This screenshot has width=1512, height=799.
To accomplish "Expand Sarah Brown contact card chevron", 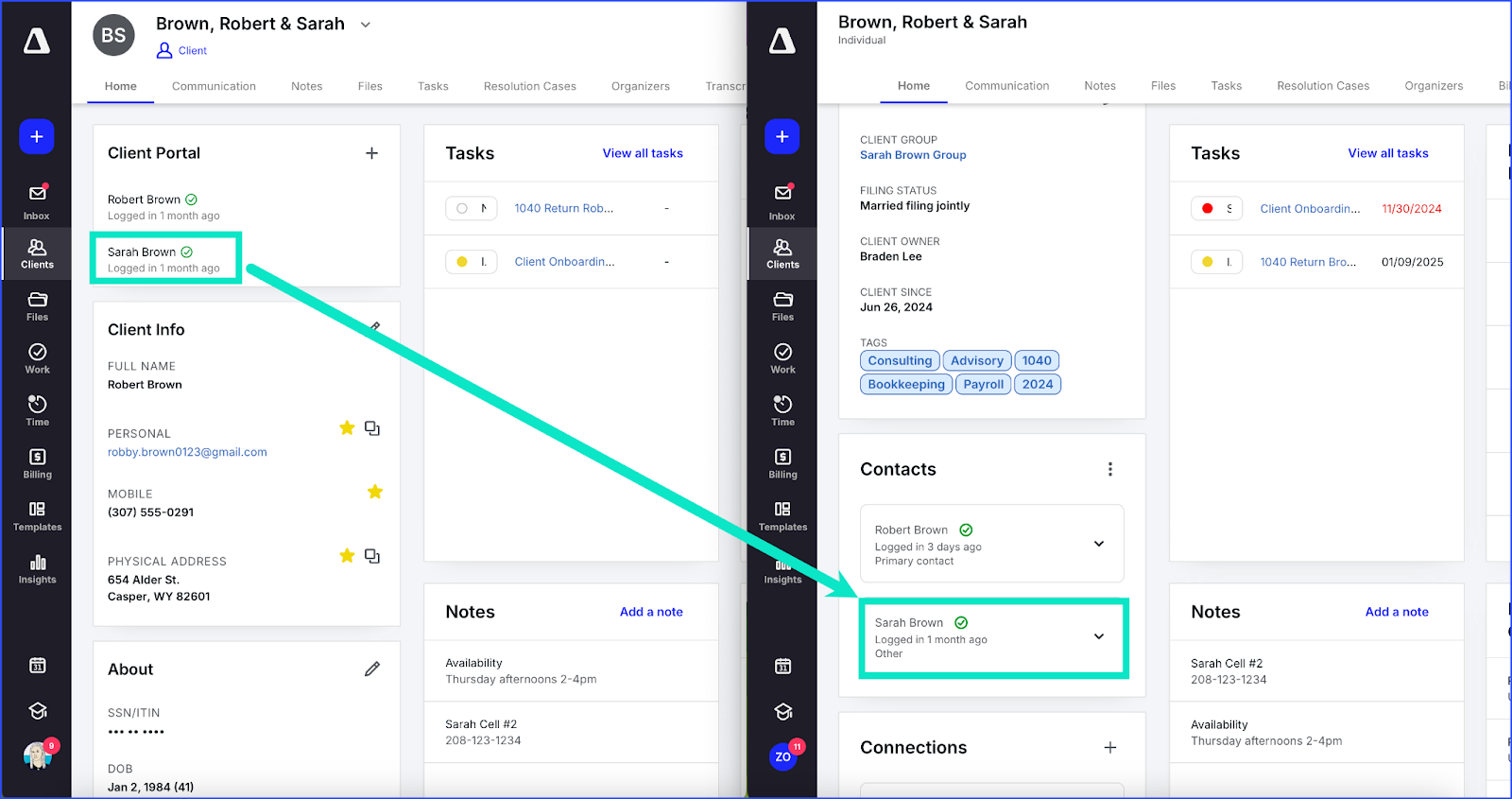I will 1099,636.
